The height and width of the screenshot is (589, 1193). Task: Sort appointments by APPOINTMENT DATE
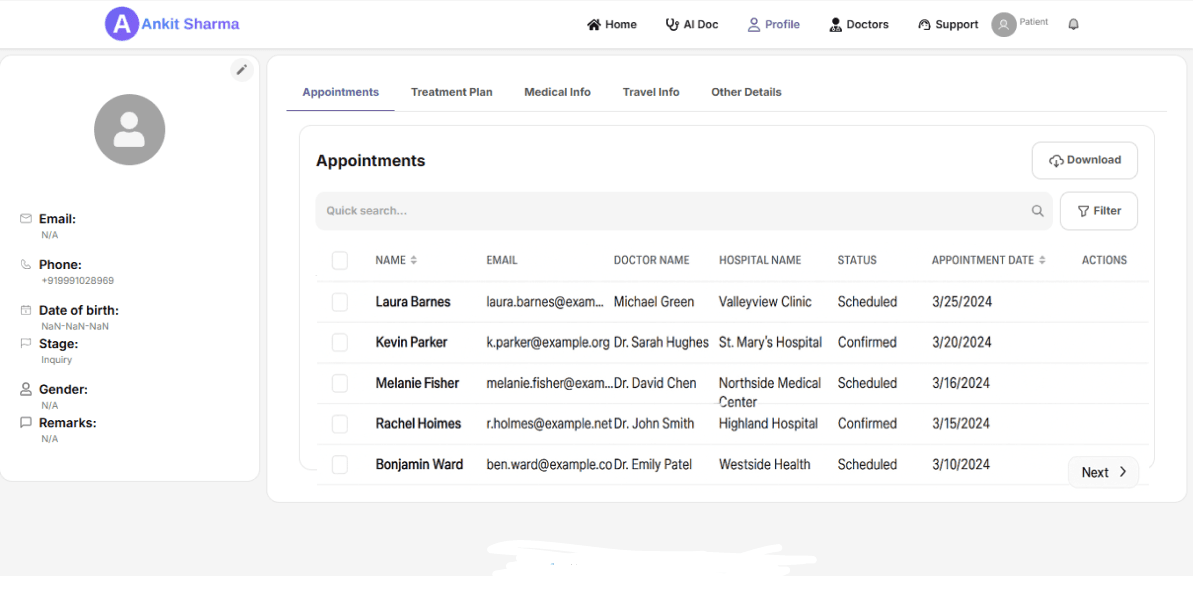coord(1042,259)
